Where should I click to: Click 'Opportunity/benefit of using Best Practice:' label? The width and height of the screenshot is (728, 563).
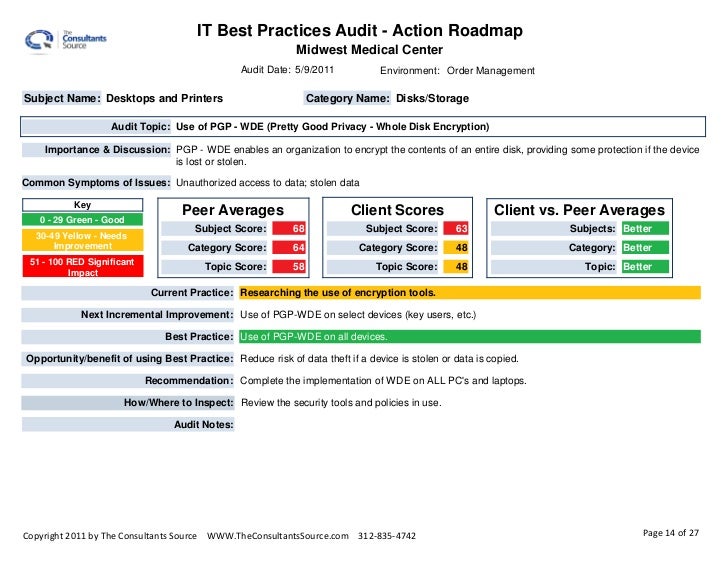click(128, 359)
